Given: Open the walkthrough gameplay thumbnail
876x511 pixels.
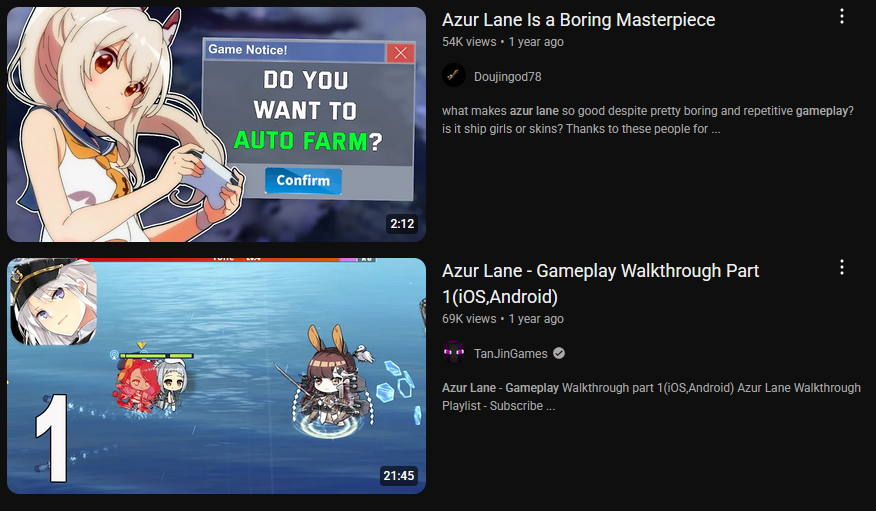Looking at the screenshot, I should pos(216,376).
